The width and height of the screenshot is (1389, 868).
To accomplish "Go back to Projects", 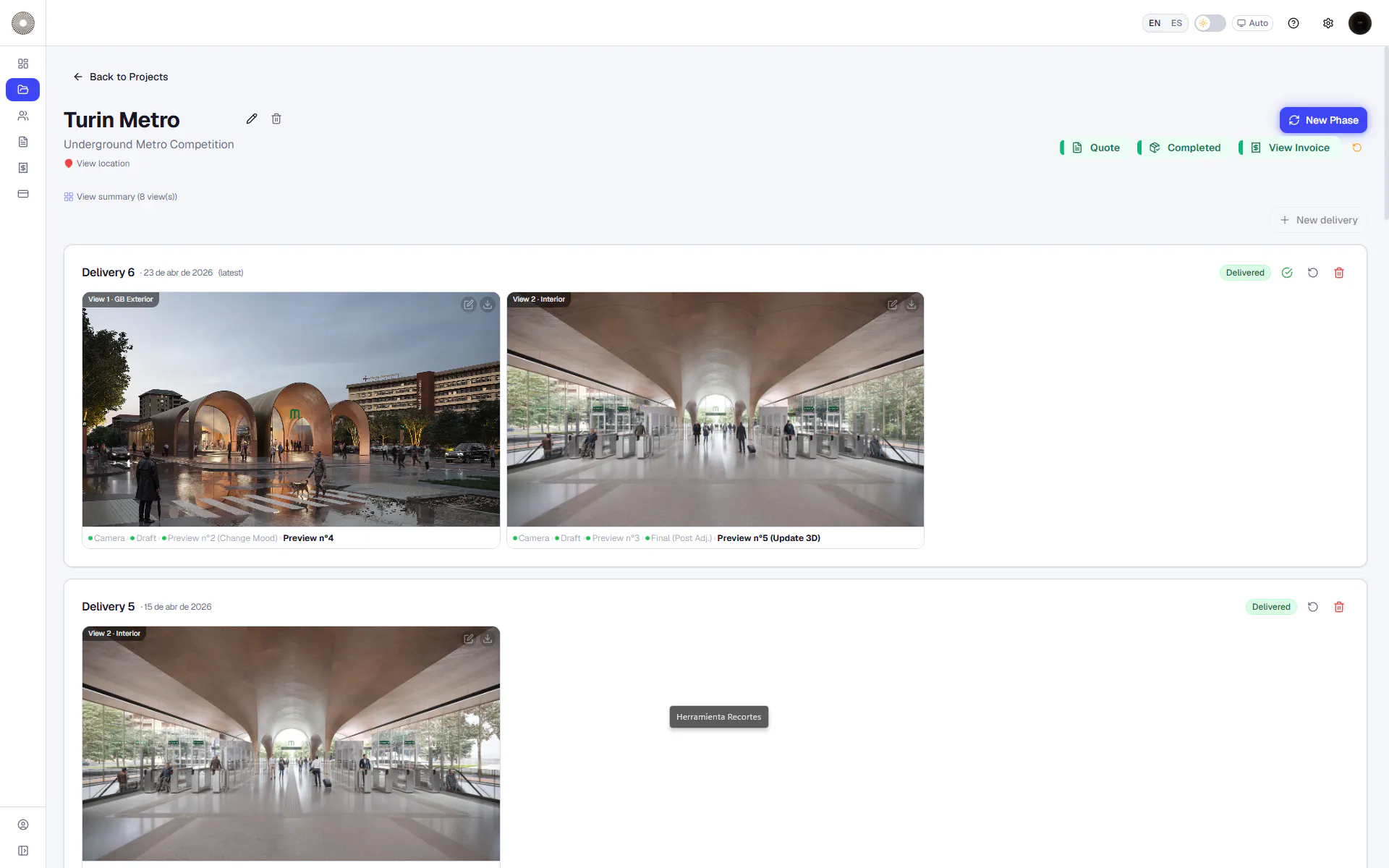I will click(x=121, y=77).
